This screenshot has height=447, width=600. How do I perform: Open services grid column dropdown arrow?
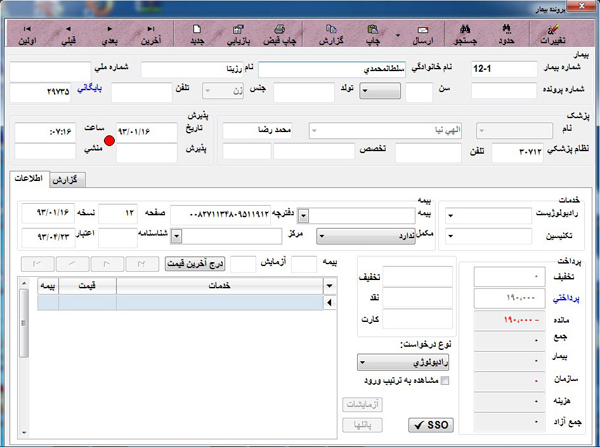(x=329, y=285)
